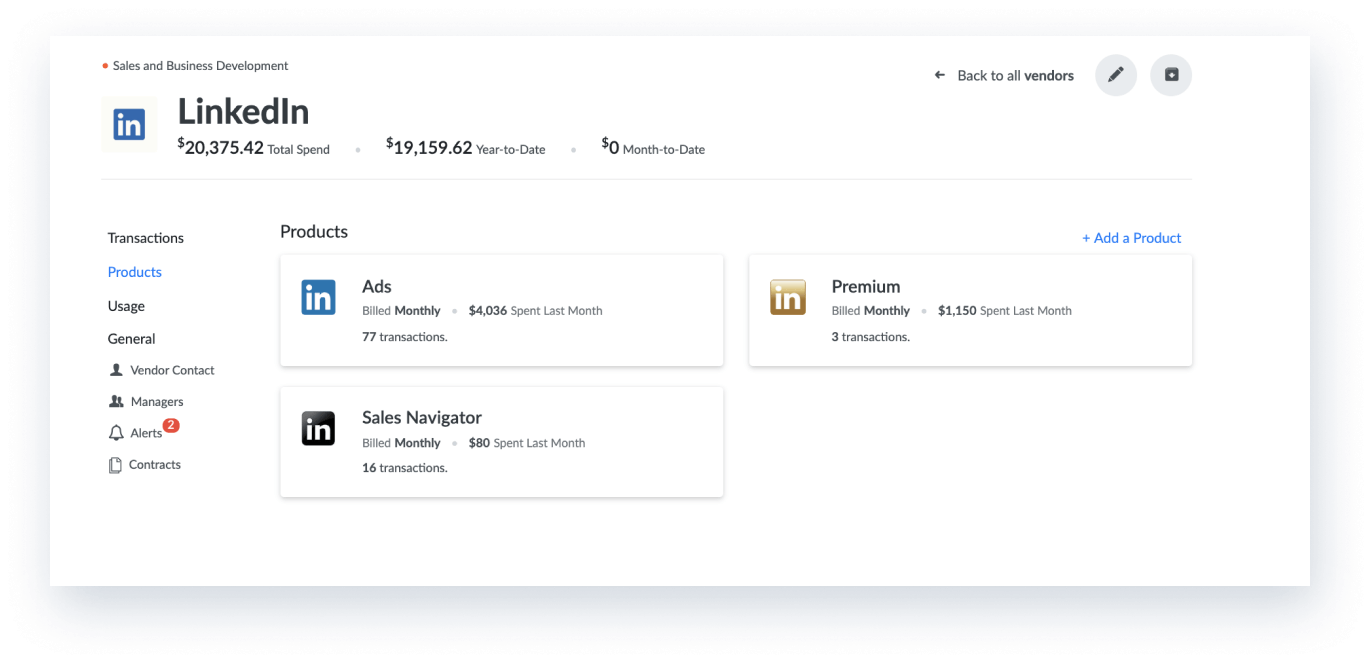This screenshot has width=1372, height=662.
Task: Click the $19,159.62 Year-to-Date figure
Action: [x=466, y=148]
